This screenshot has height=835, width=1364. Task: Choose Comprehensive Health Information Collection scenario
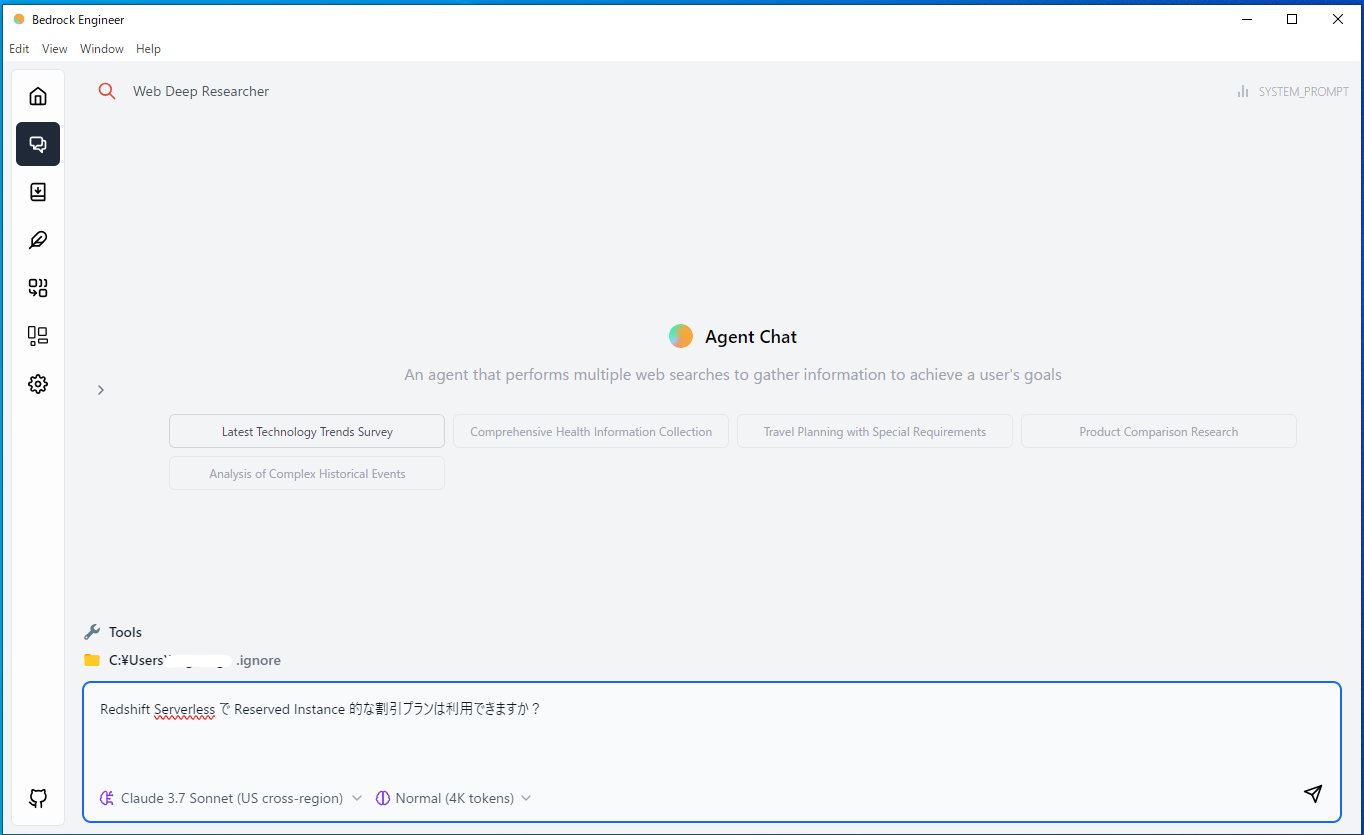591,431
